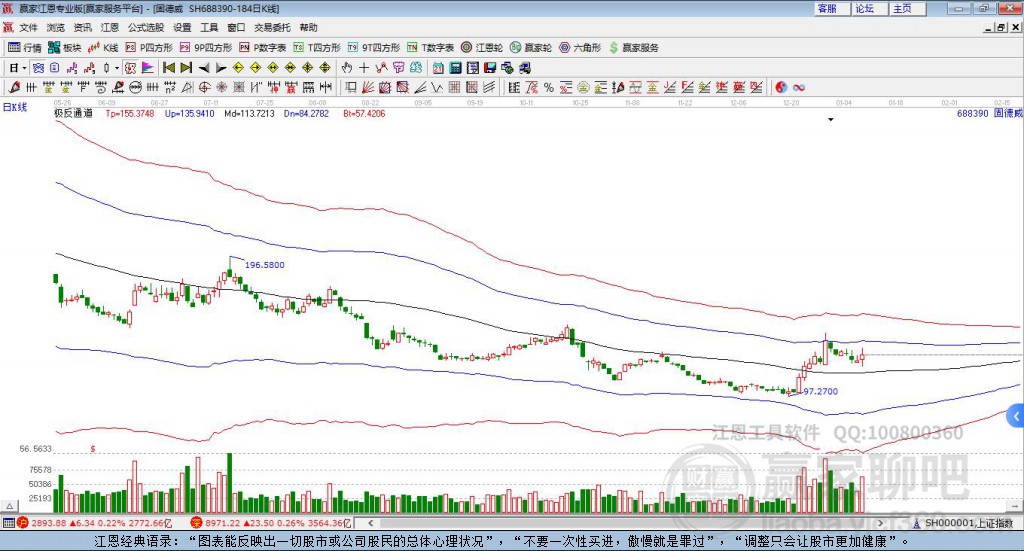Open the 板块 sector view
This screenshot has height=551, width=1024.
[x=64, y=48]
